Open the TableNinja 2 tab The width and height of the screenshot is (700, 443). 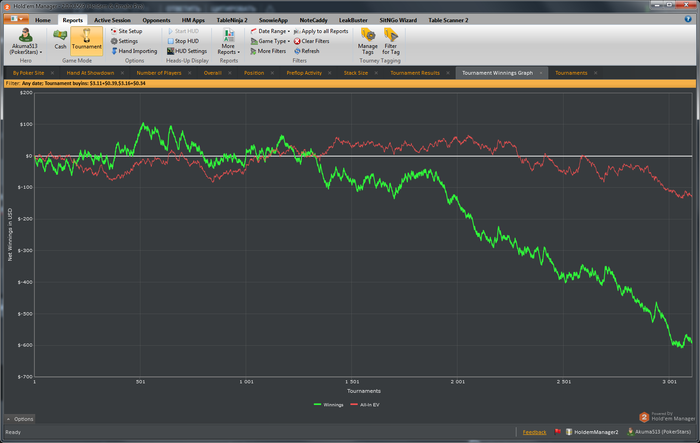[232, 20]
